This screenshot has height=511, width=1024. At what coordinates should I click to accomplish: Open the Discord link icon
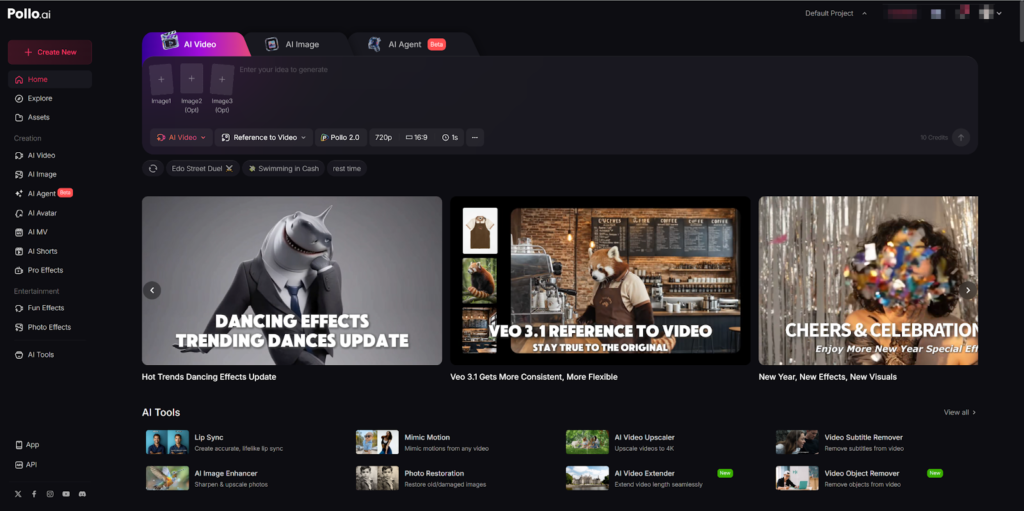coord(82,494)
